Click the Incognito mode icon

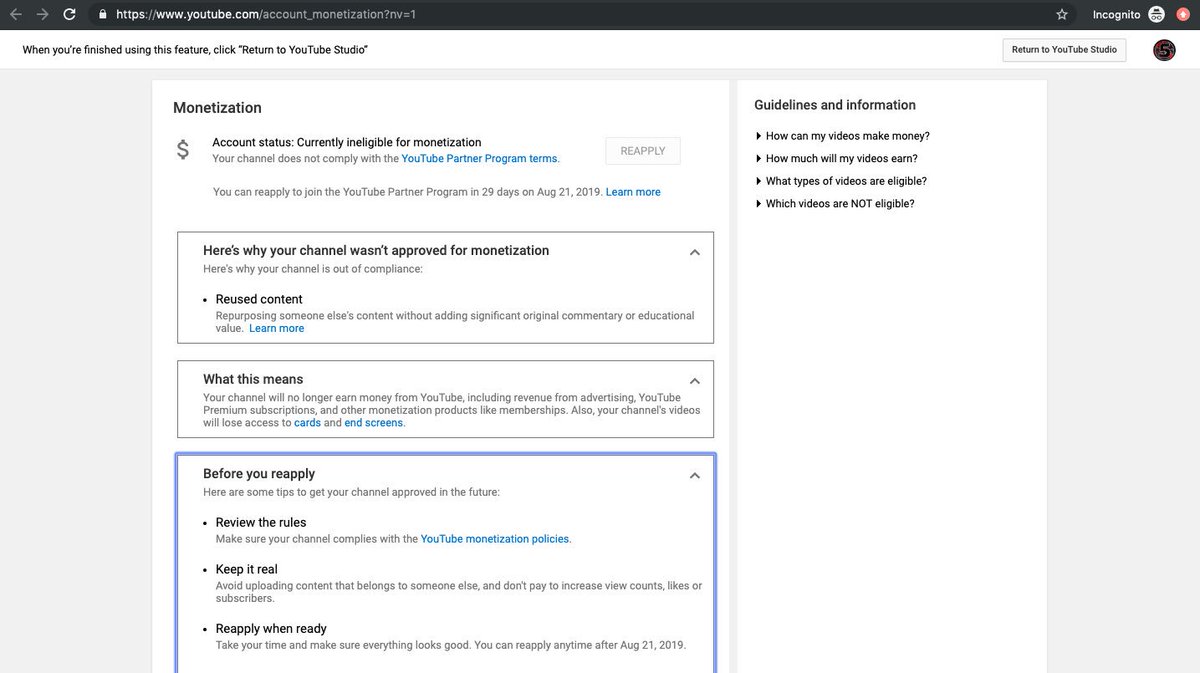coord(1156,15)
